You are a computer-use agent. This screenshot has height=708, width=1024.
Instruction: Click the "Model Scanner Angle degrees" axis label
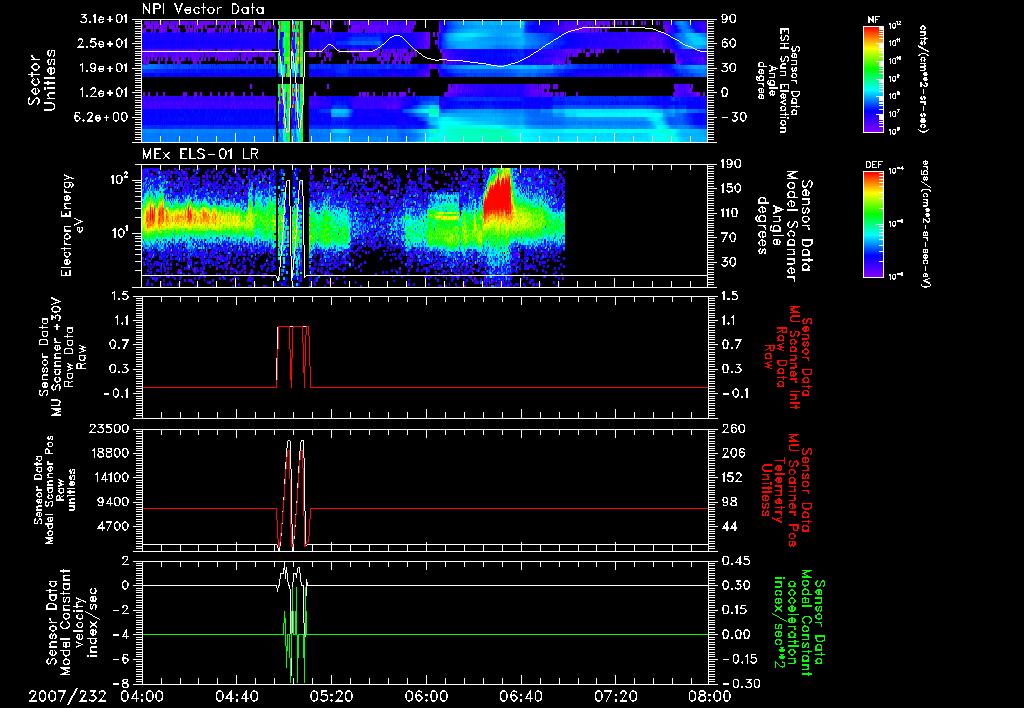(784, 225)
